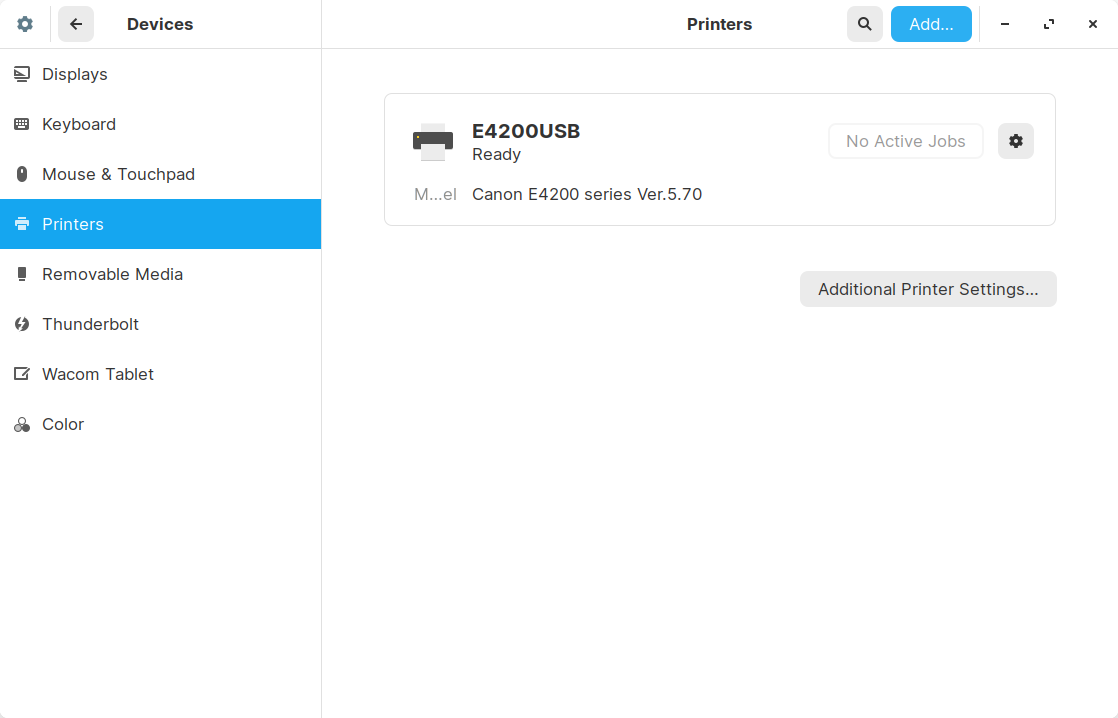Screen dimensions: 1118x718
Task: Click the Wacom Tablet pen icon
Action: 22,374
